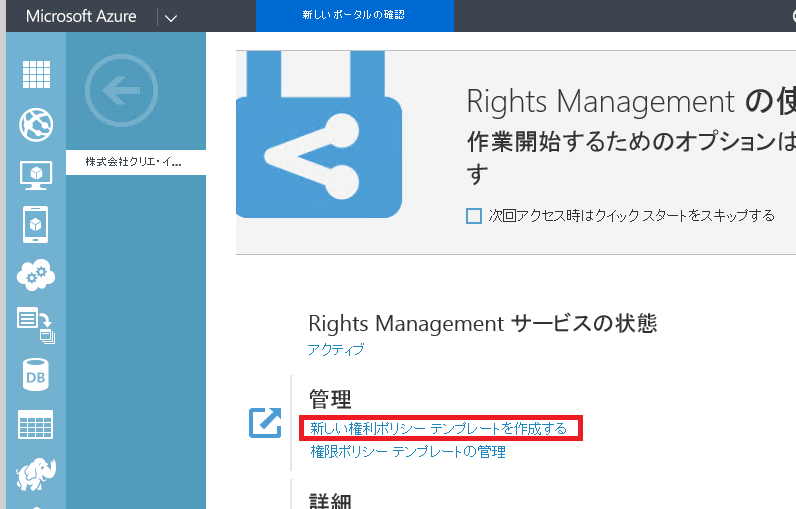
Task: Click the 管理 section heading
Action: (x=330, y=399)
